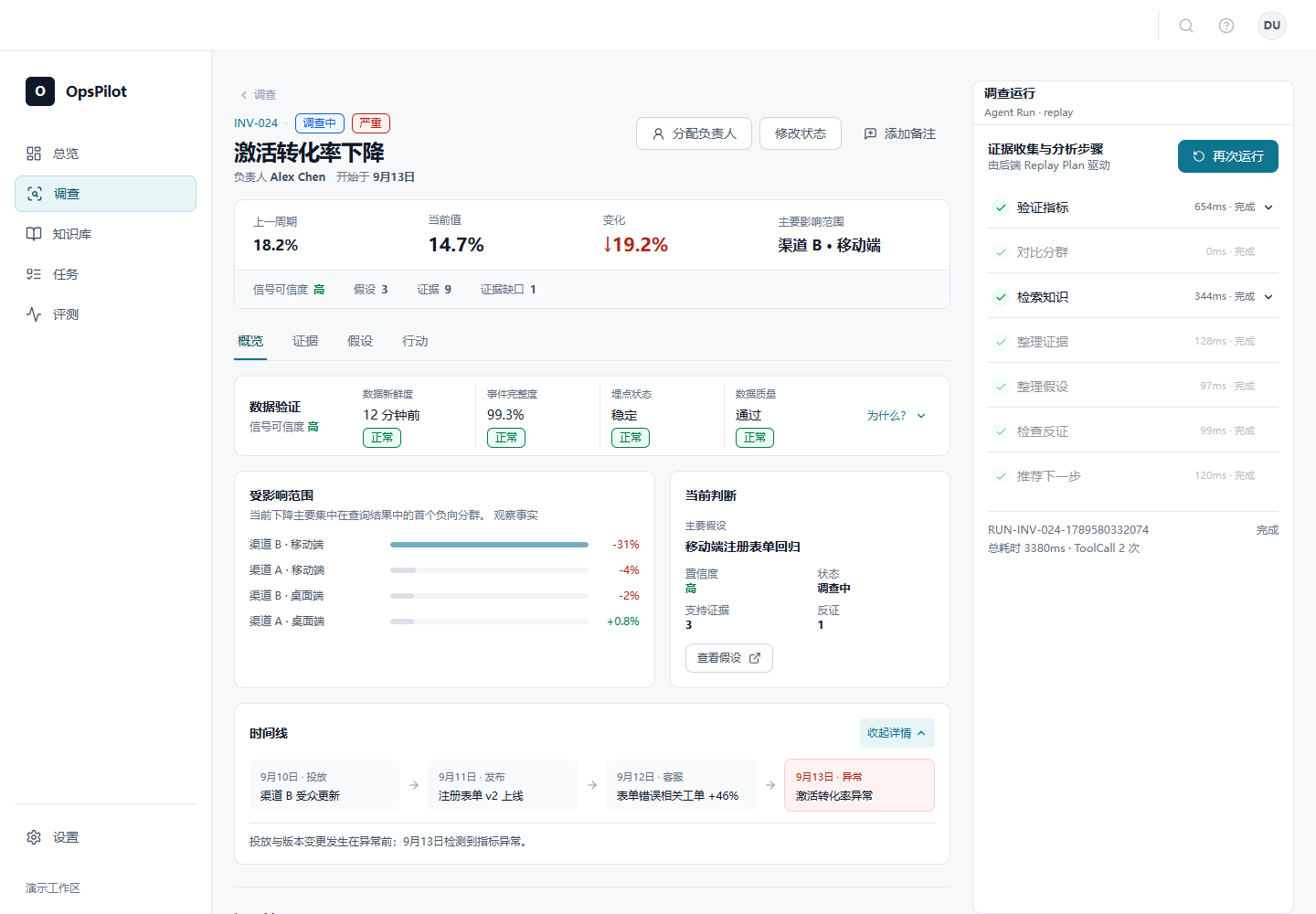Open the DU user avatar
Image resolution: width=1316 pixels, height=914 pixels.
[1272, 26]
